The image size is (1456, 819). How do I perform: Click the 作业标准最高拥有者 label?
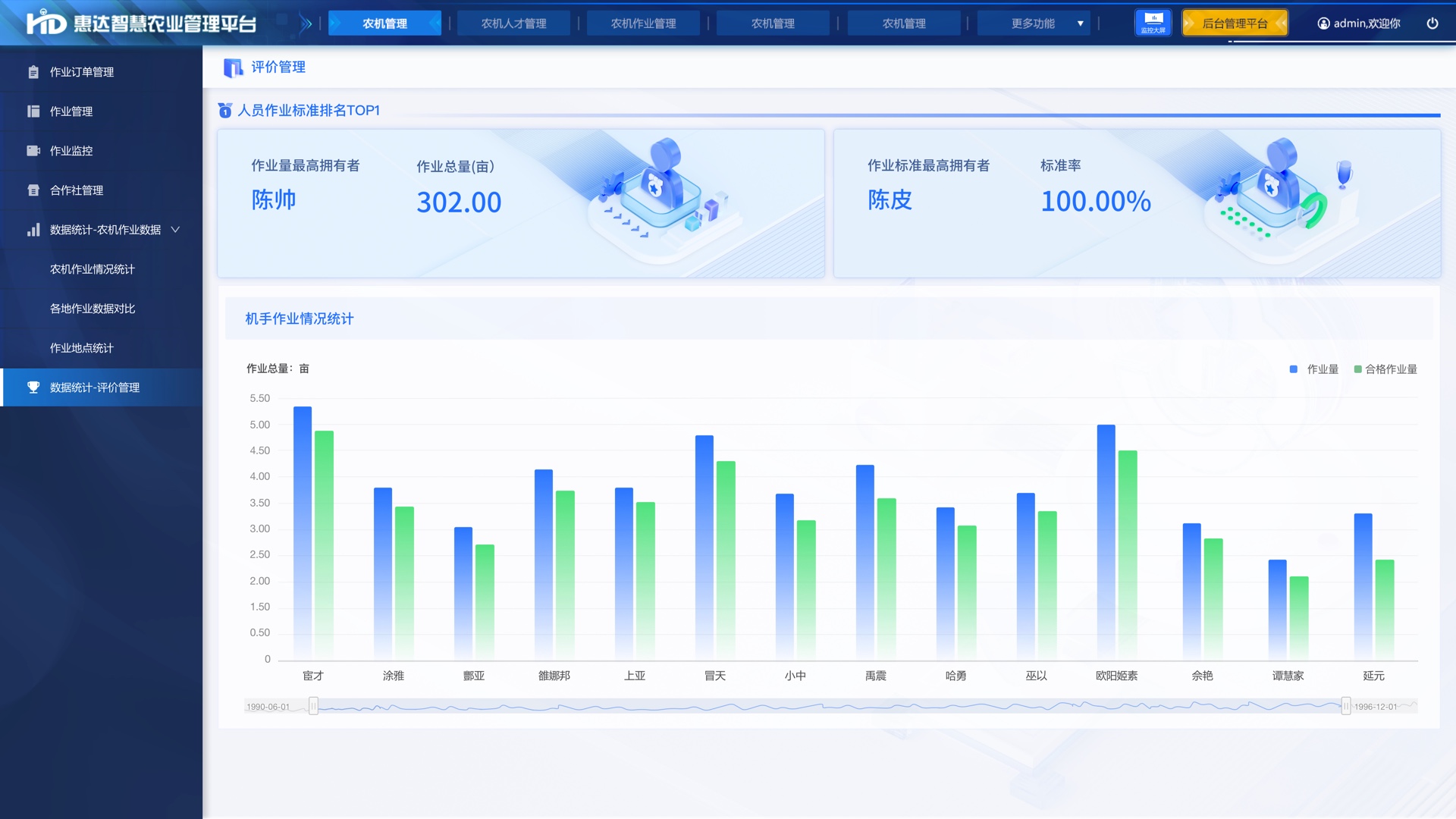(928, 166)
